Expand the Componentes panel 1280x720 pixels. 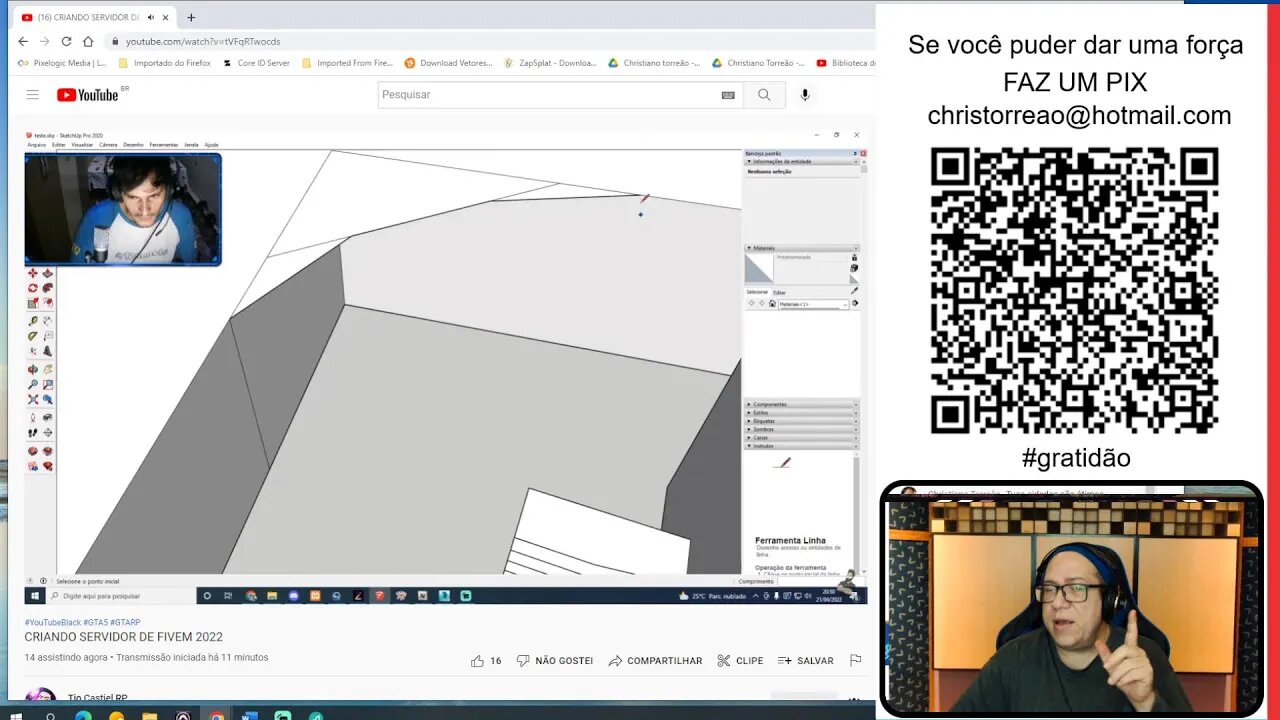(x=801, y=404)
